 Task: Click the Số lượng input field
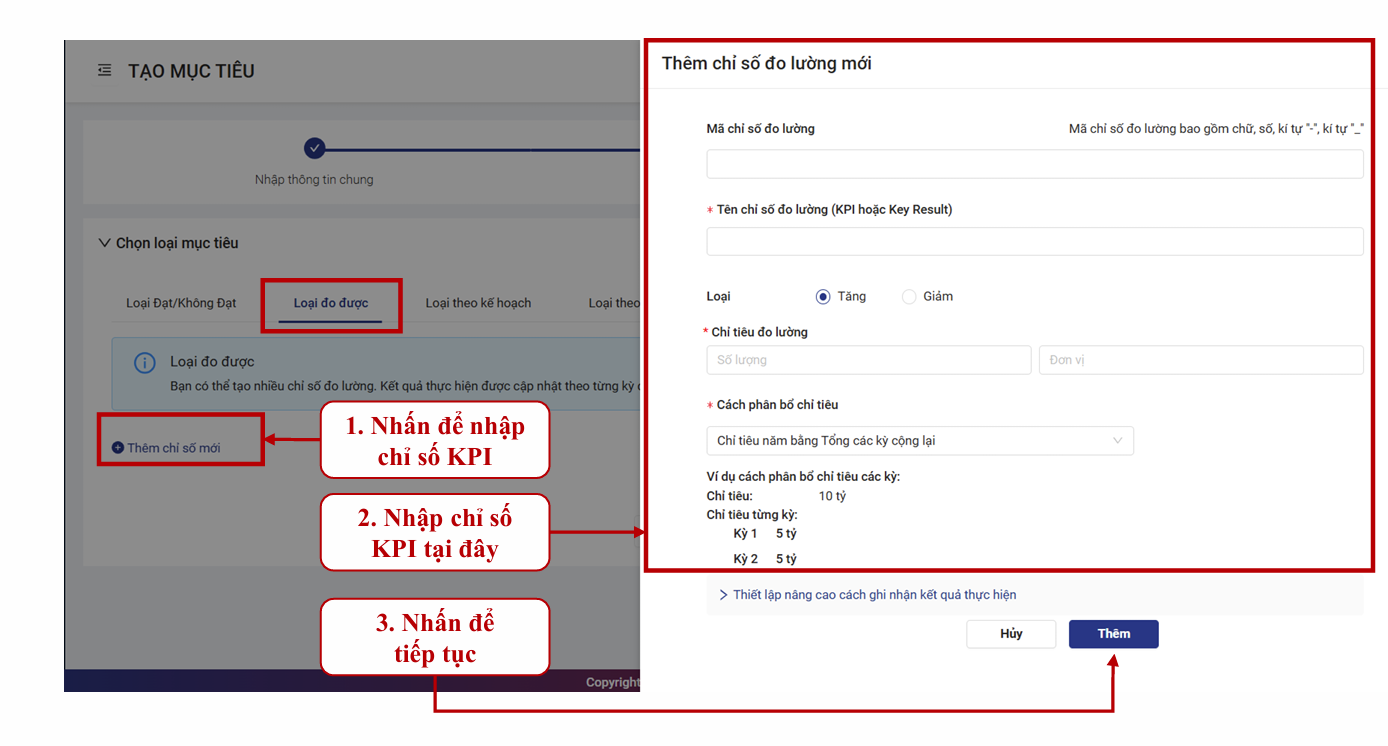click(868, 360)
